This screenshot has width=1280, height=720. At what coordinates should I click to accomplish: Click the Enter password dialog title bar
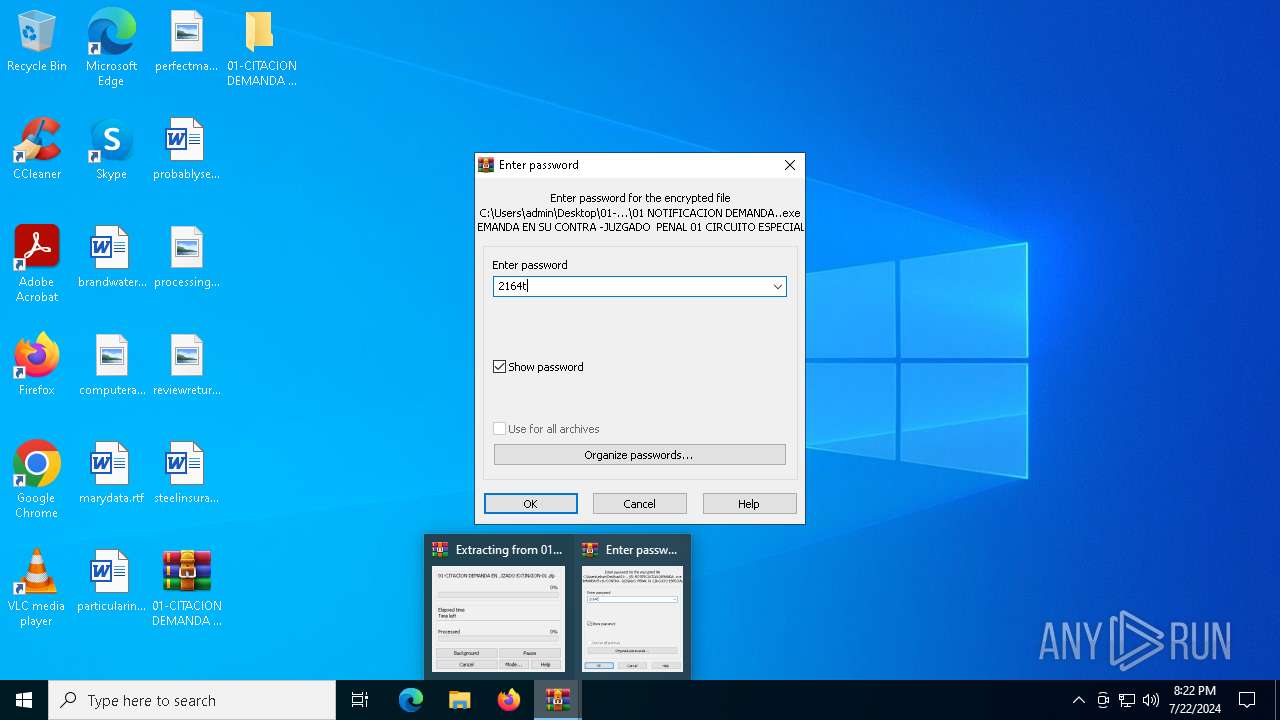click(x=625, y=165)
